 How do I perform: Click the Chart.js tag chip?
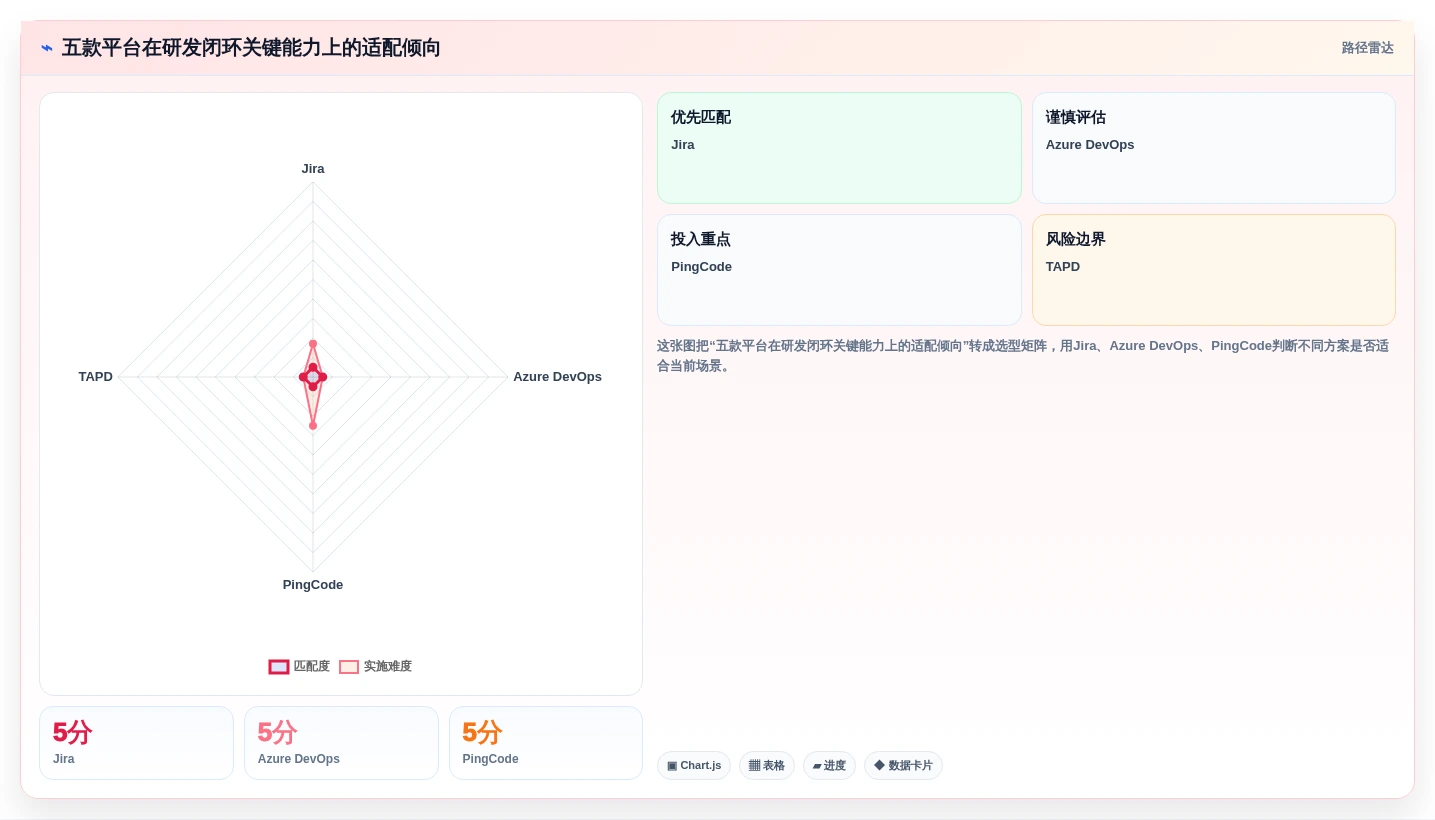[x=694, y=766]
